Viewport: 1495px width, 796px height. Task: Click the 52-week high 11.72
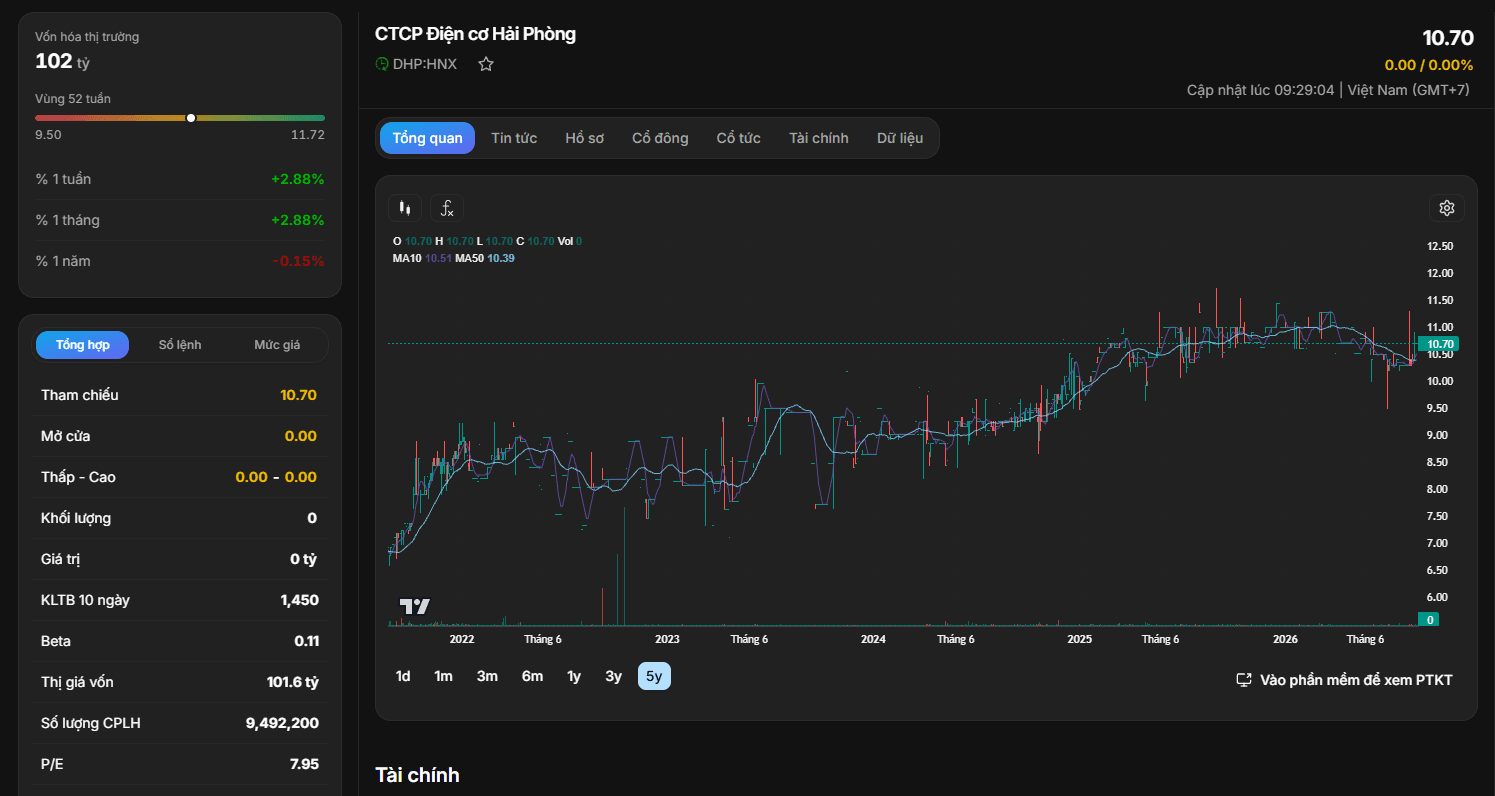[x=308, y=135]
